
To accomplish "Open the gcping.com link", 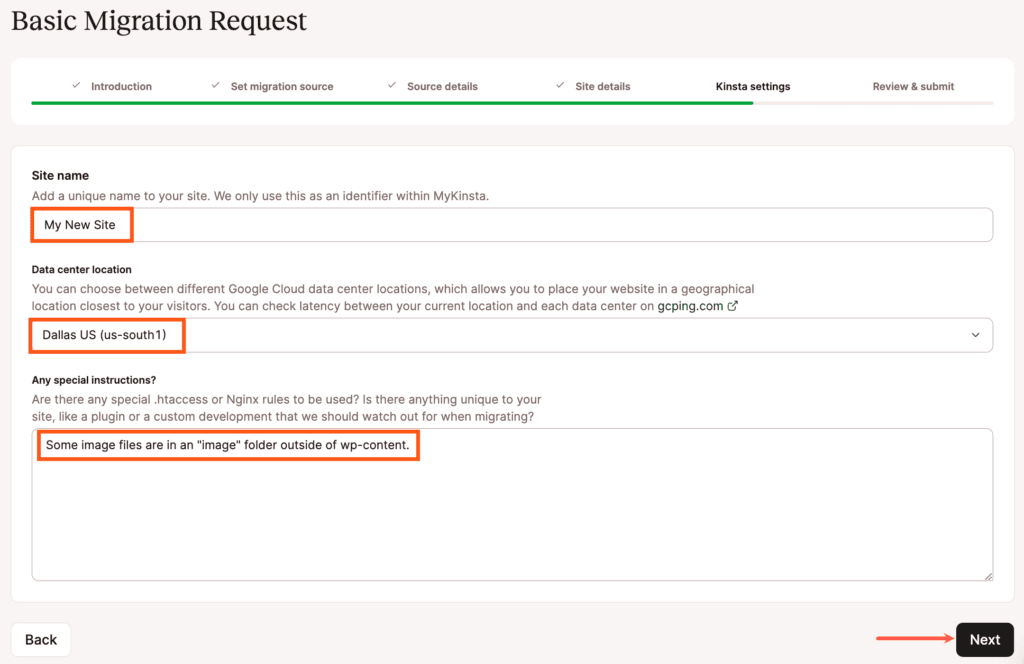I will (690, 306).
